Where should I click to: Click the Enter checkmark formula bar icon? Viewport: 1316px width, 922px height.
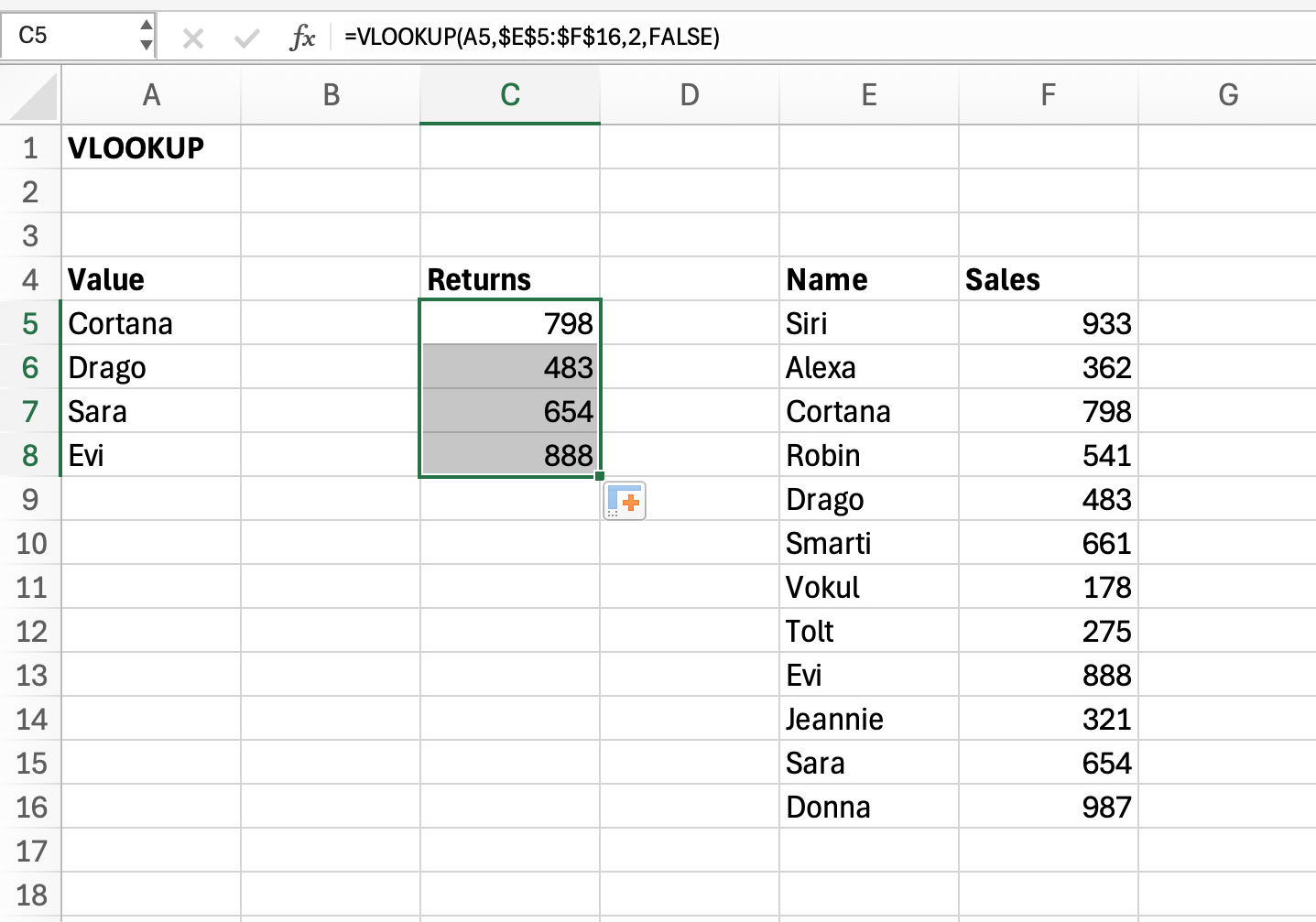[x=247, y=38]
